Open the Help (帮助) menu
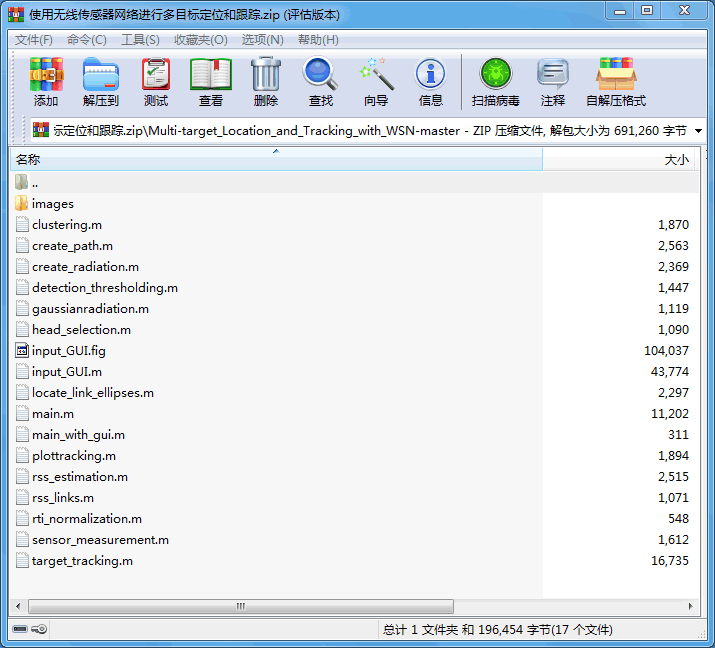715x648 pixels. pos(318,40)
